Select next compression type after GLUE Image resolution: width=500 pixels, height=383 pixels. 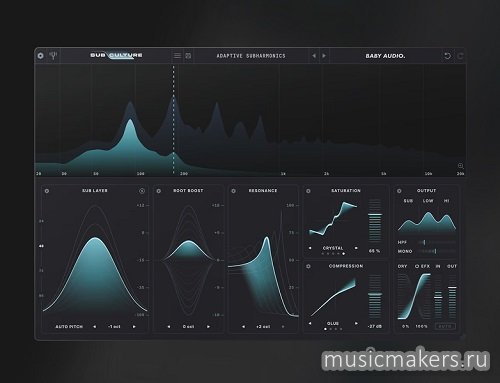356,323
